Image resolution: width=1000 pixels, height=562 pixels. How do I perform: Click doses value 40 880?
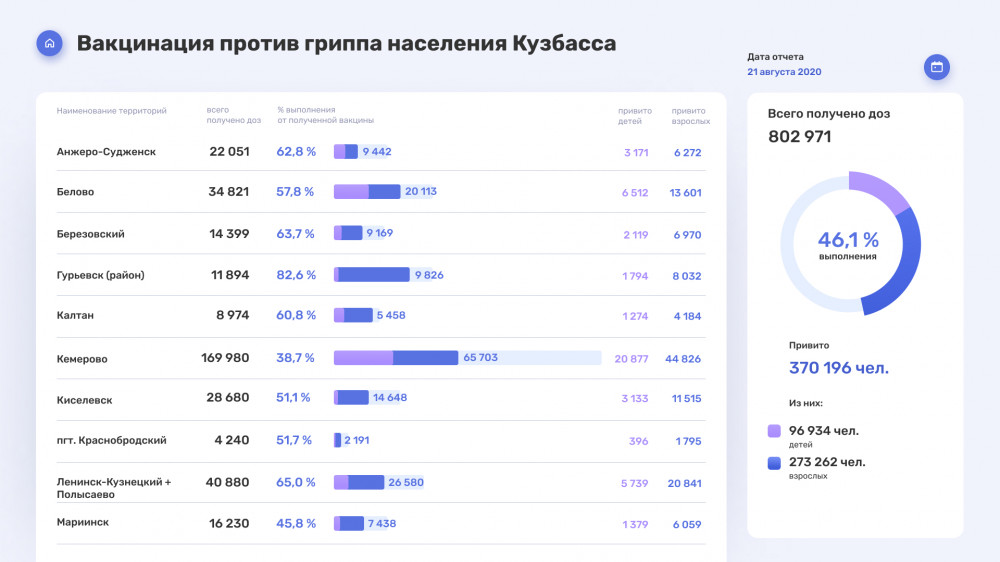coord(227,482)
